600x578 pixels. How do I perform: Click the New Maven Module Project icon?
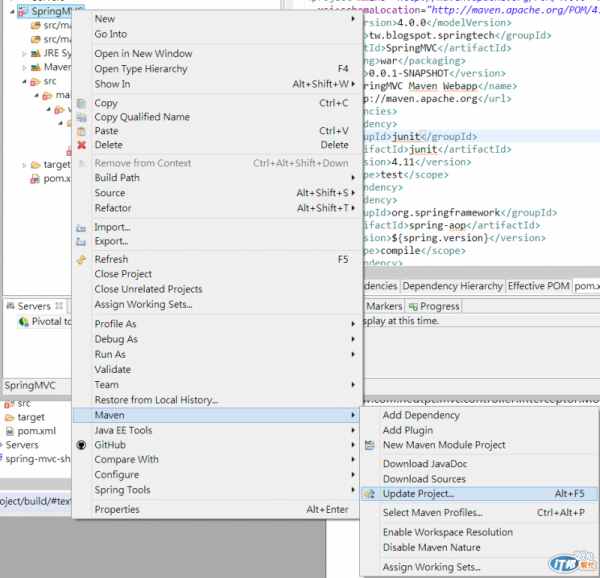(370, 445)
